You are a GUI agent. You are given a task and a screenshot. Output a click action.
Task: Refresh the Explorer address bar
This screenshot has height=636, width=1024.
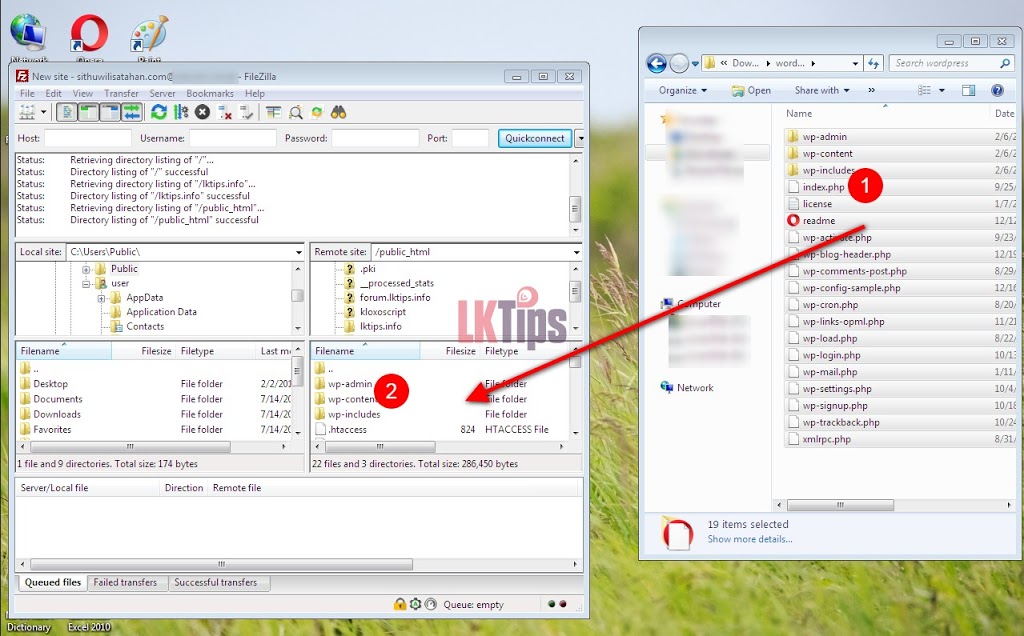click(x=873, y=63)
